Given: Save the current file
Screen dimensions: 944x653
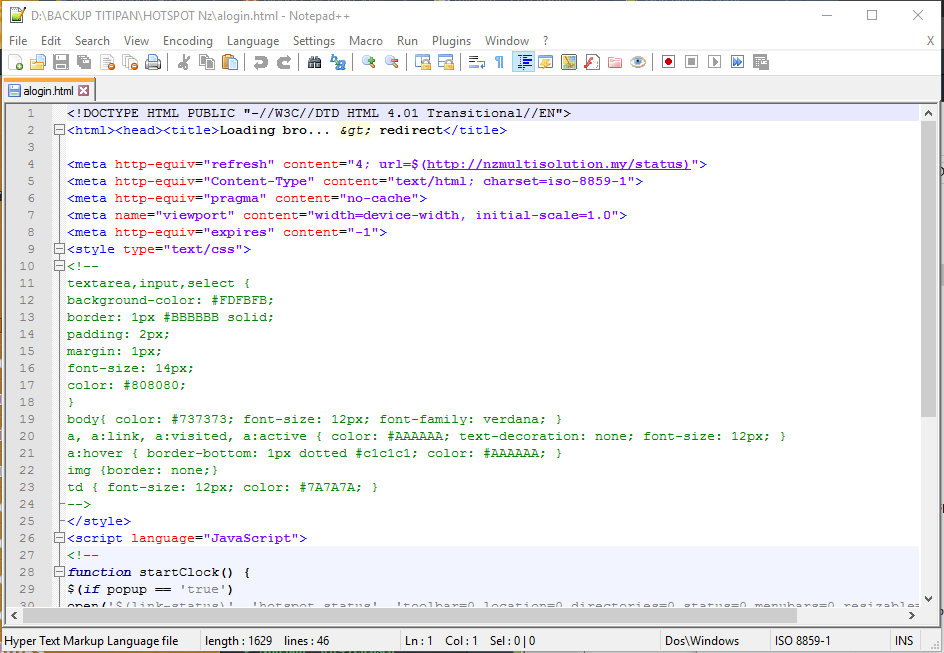Looking at the screenshot, I should point(61,62).
